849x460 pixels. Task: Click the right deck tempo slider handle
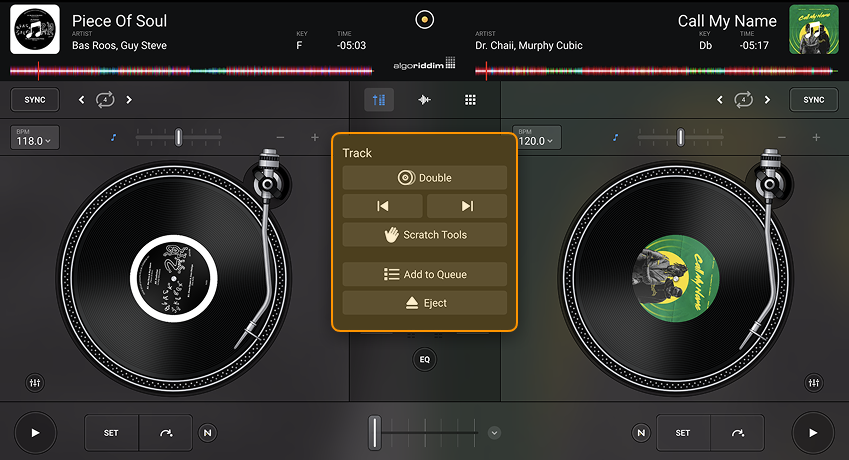(681, 137)
